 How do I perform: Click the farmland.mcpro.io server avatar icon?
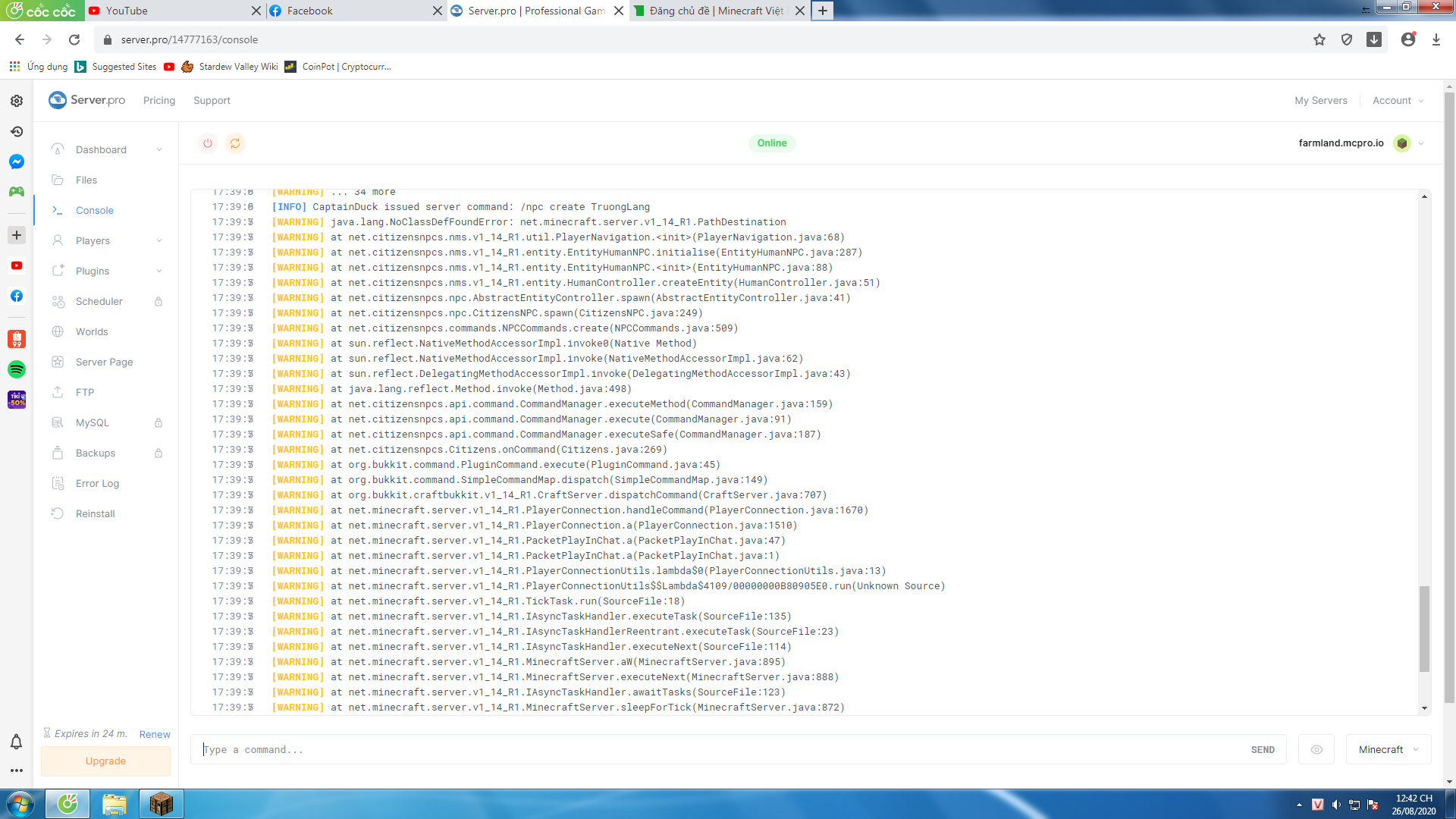[1401, 143]
